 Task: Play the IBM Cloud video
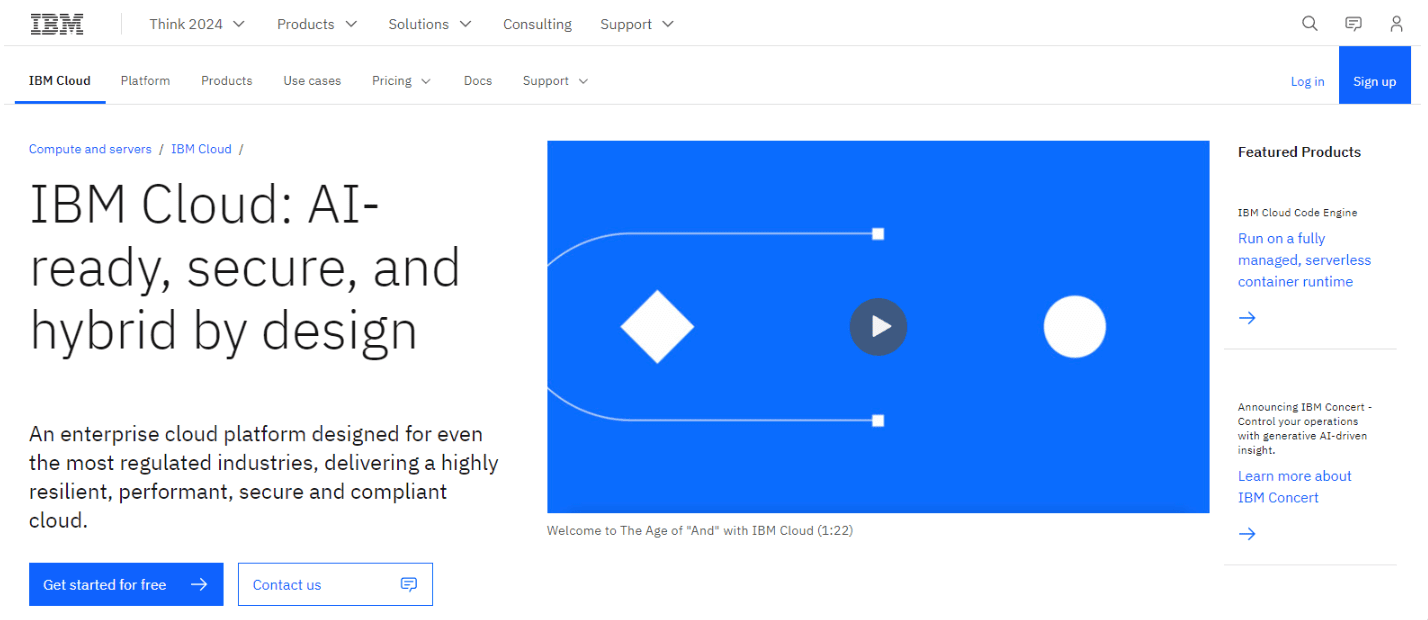tap(878, 327)
